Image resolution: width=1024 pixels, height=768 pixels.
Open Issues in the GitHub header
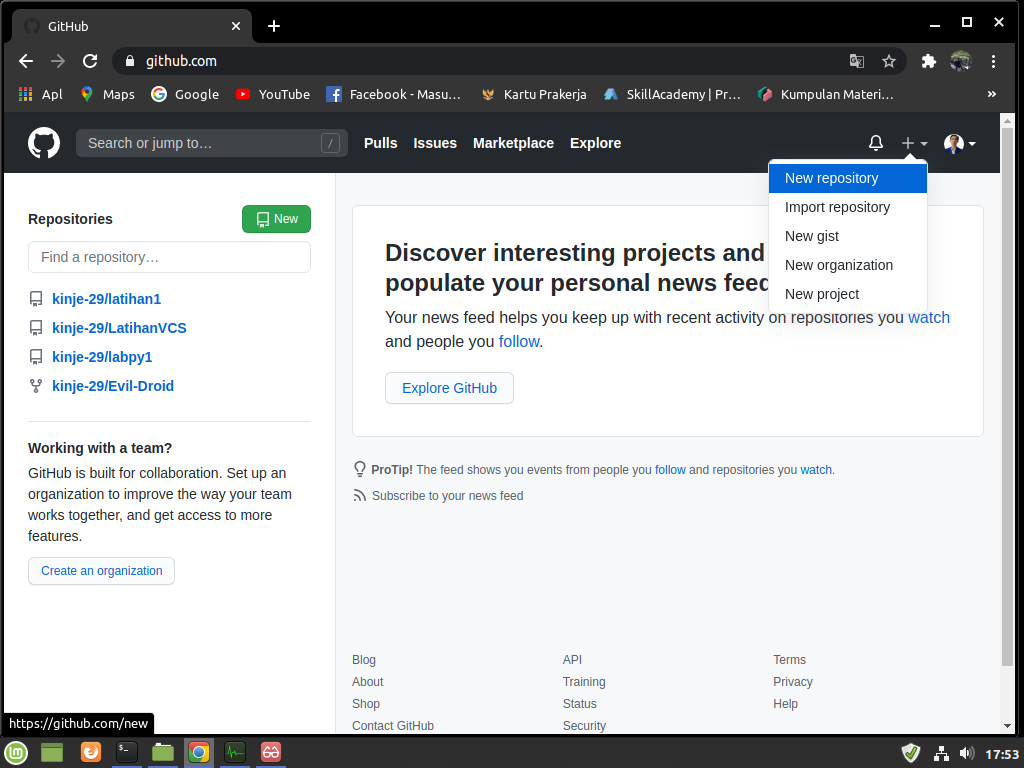[435, 143]
